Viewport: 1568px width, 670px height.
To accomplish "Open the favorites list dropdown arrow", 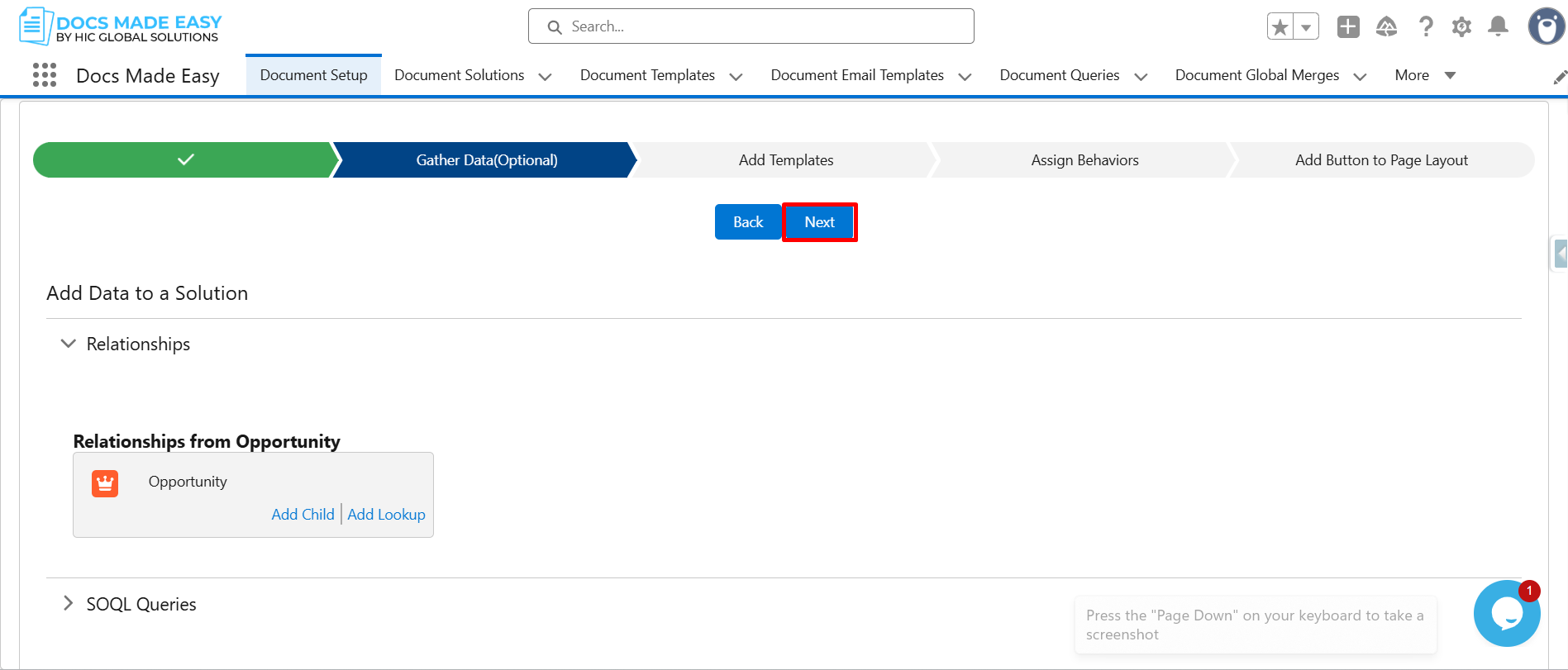I will click(x=1306, y=26).
